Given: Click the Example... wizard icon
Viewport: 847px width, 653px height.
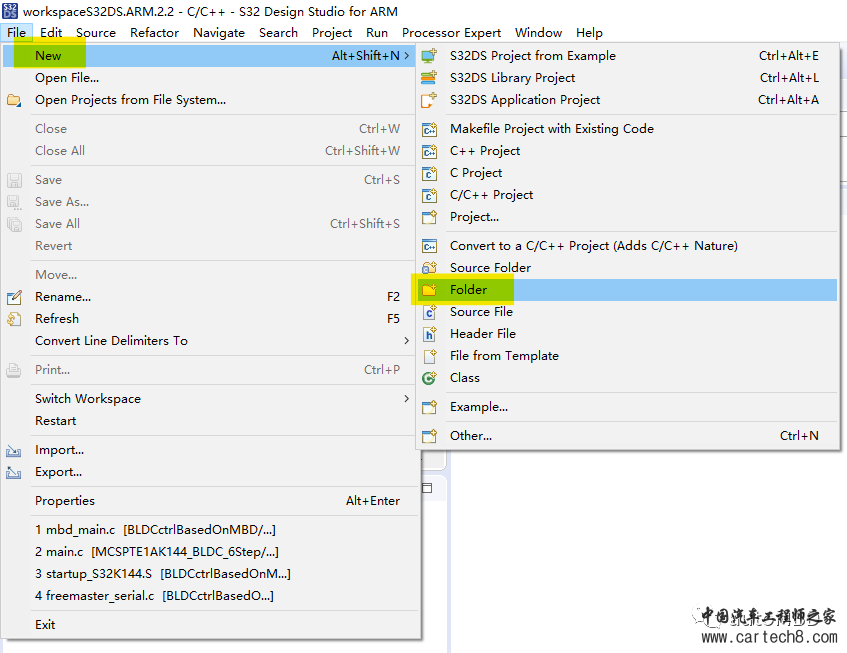Looking at the screenshot, I should [x=429, y=407].
